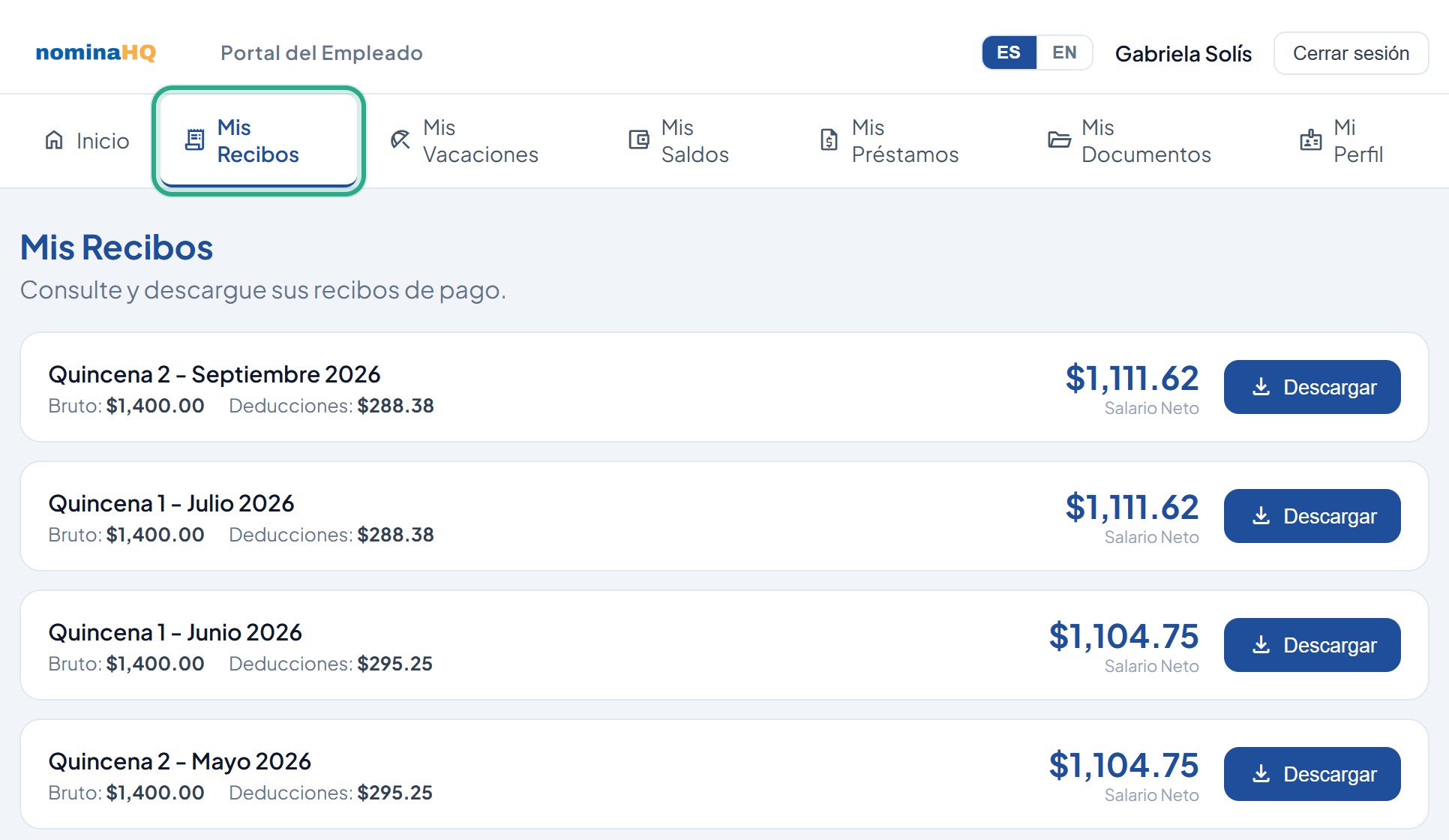Viewport: 1449px width, 840px height.
Task: Click Bruto $1,400.00 in Septiembre 2026 card
Action: click(127, 406)
